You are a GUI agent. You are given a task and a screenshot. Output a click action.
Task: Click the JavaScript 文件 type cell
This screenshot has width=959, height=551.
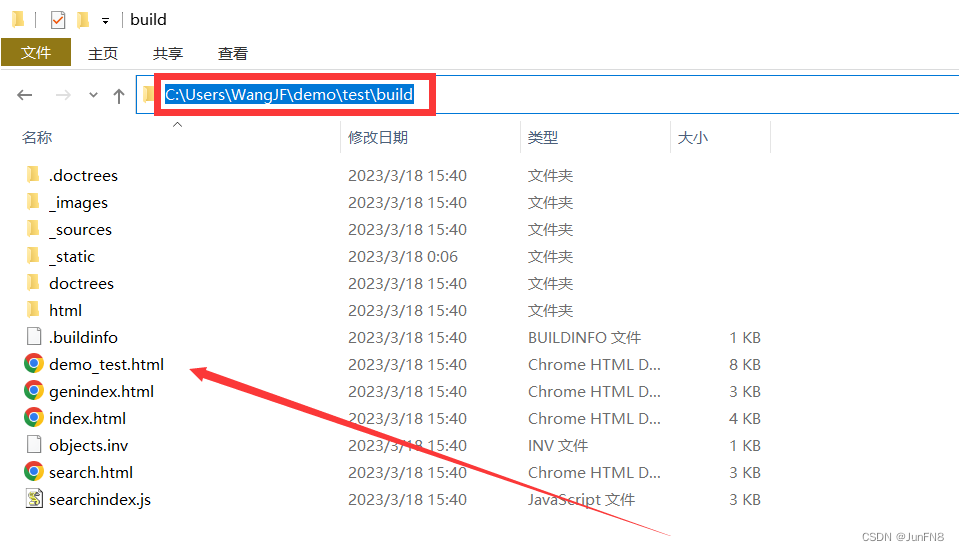click(x=581, y=499)
